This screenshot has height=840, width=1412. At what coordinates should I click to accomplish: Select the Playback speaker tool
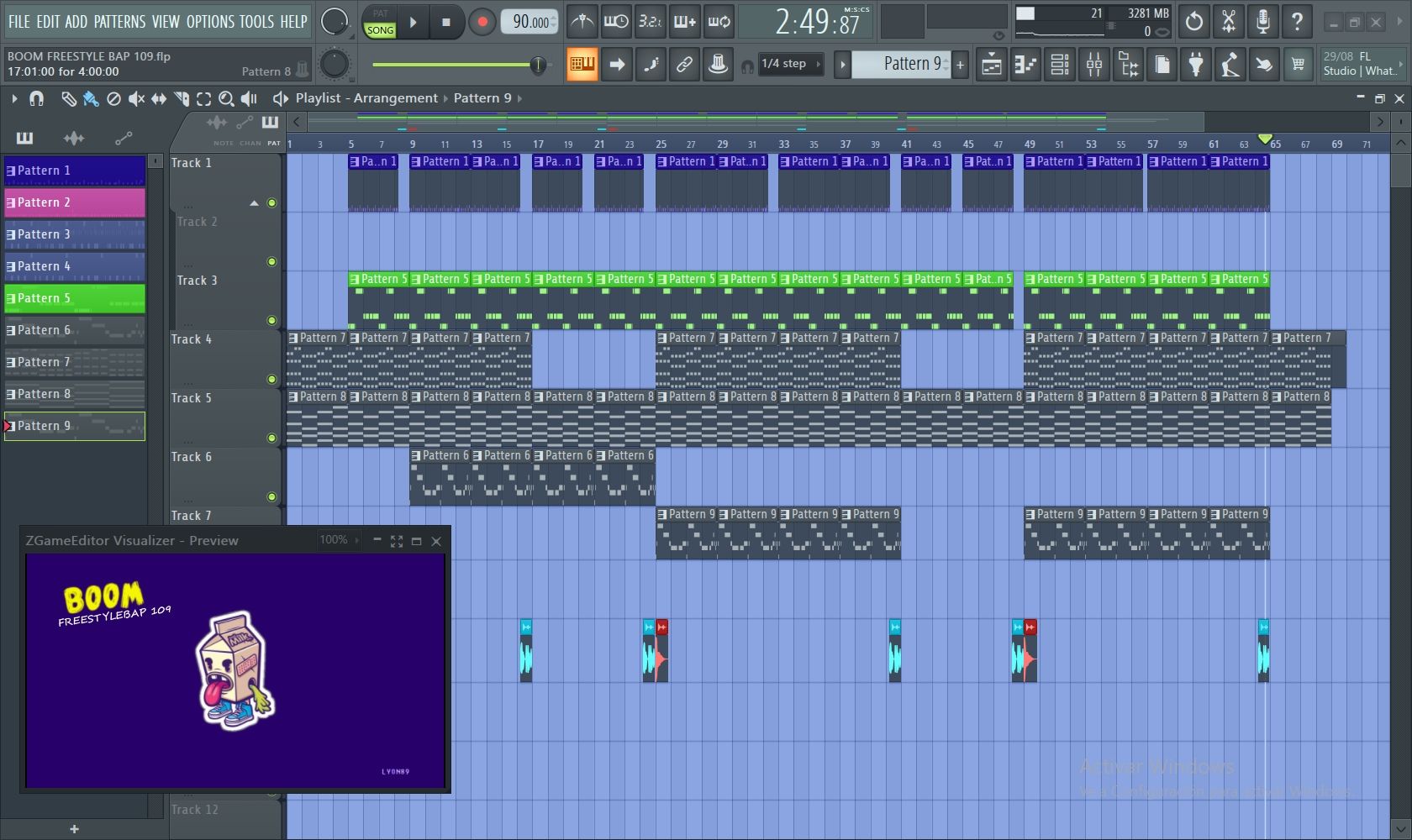(249, 99)
